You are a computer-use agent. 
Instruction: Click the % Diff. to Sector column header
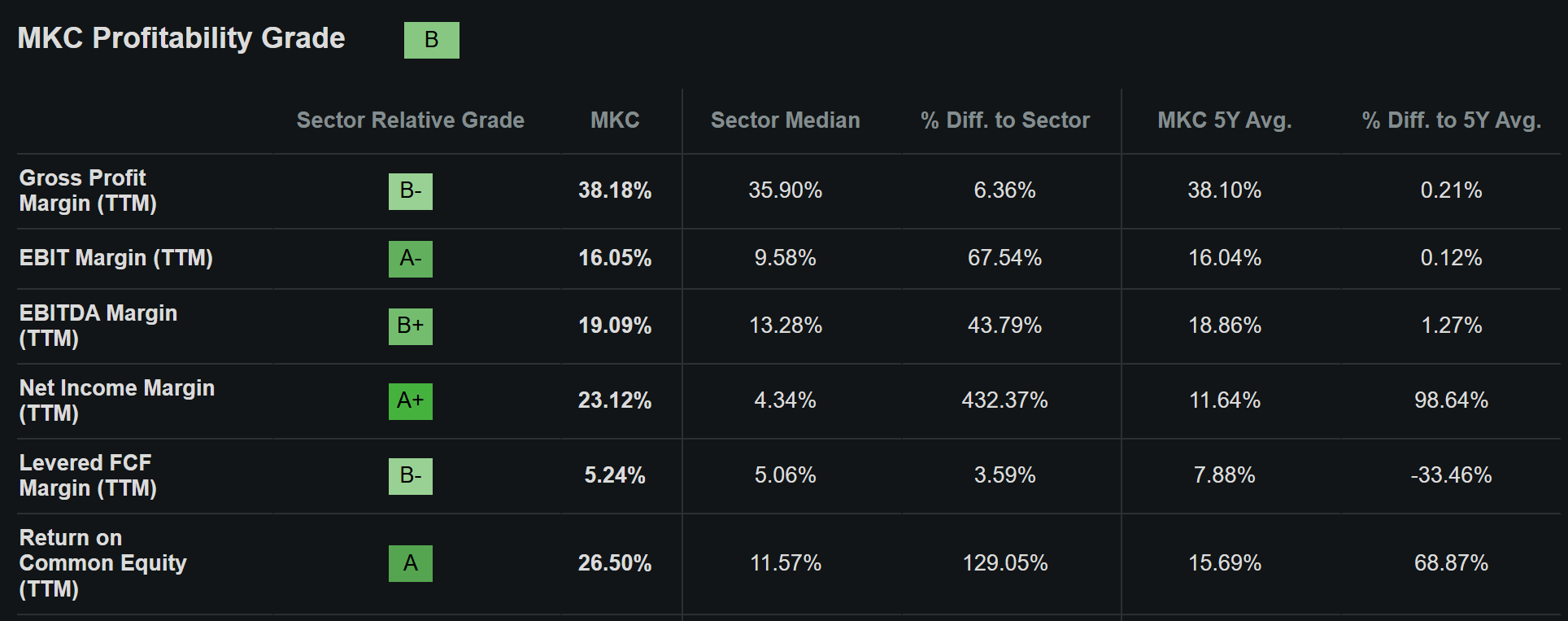[1004, 120]
